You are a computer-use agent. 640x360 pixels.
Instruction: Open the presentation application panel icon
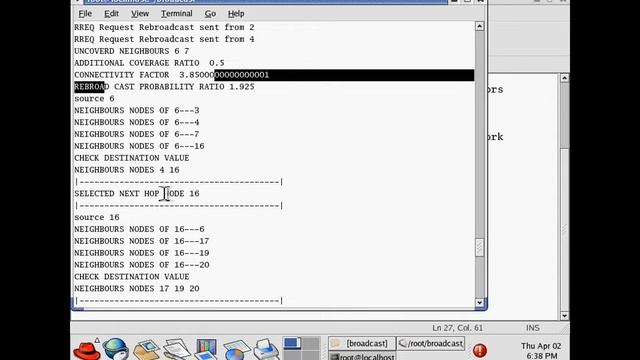click(x=206, y=349)
